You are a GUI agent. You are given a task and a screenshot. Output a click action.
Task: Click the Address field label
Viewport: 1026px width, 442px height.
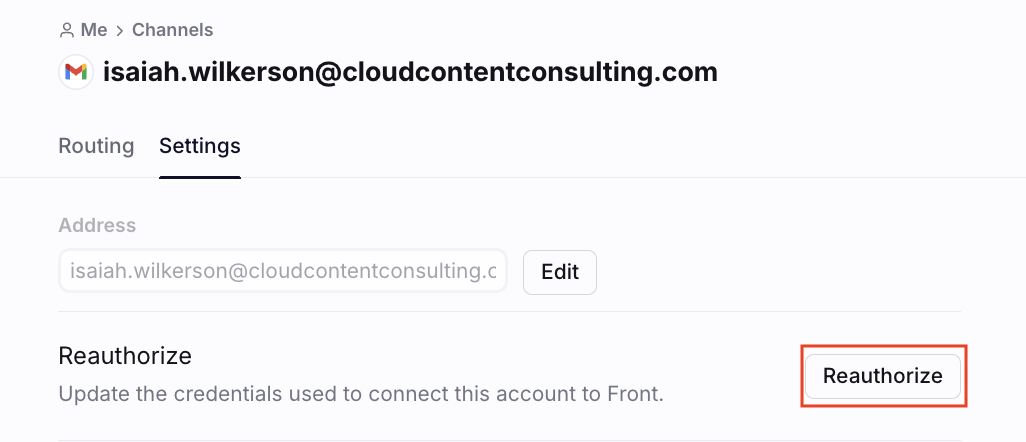pyautogui.click(x=97, y=225)
